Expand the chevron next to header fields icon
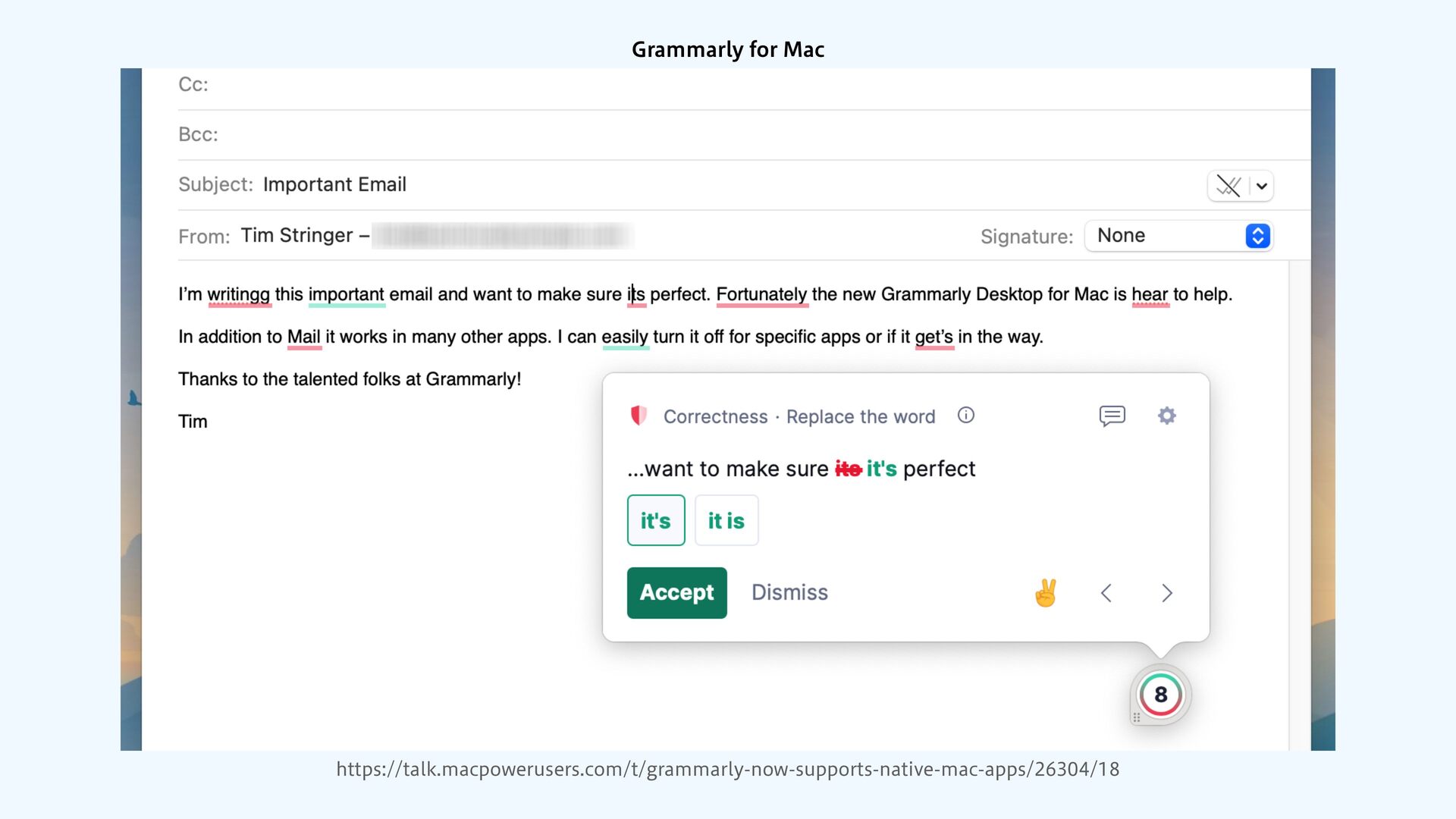1456x819 pixels. [1262, 186]
